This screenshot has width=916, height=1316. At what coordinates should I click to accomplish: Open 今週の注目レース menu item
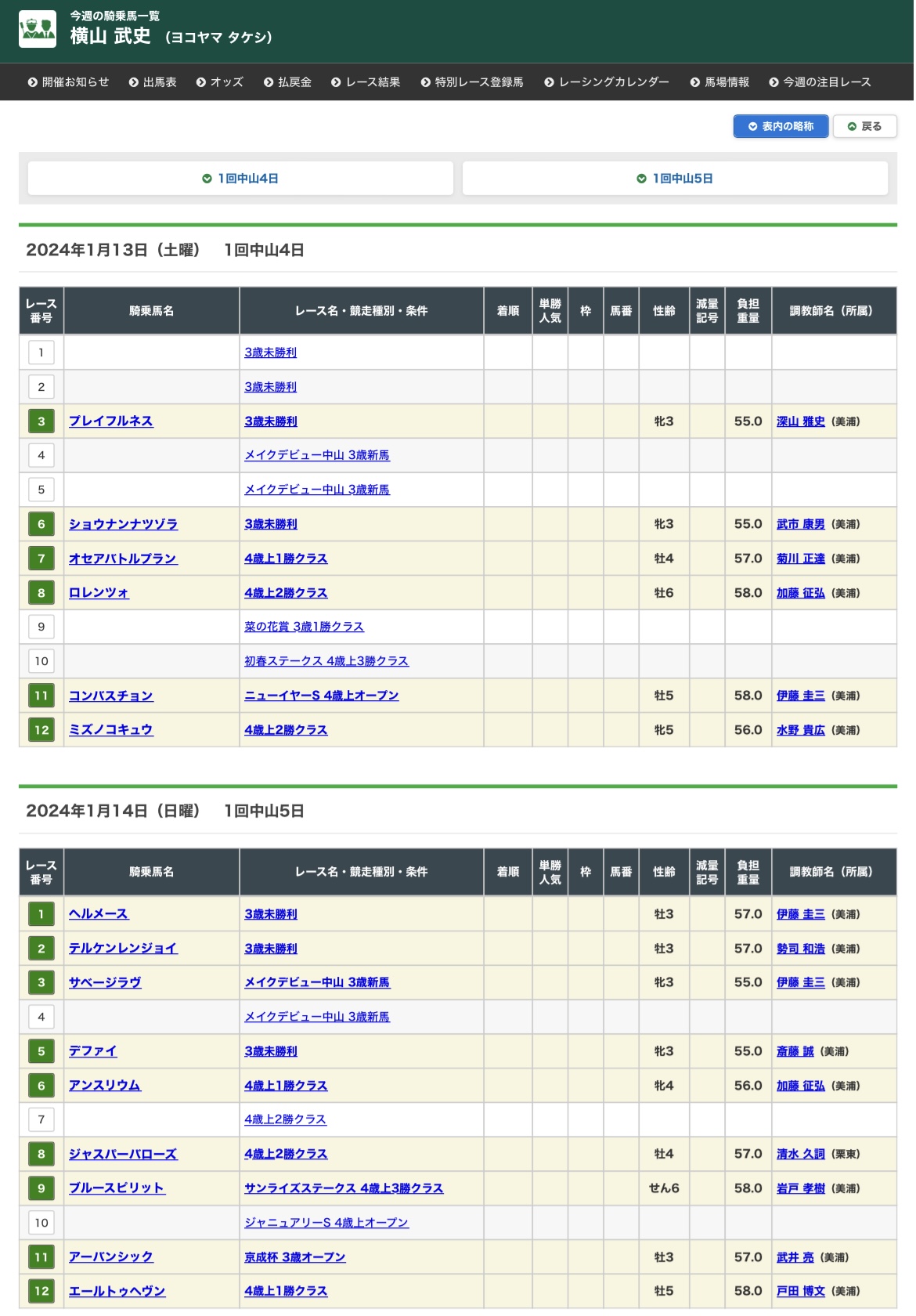pos(820,82)
